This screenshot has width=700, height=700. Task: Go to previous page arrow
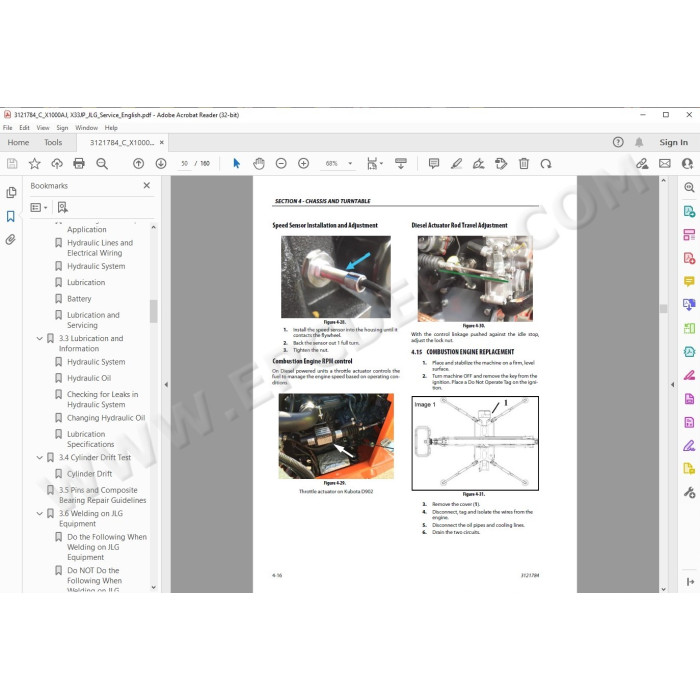(138, 164)
